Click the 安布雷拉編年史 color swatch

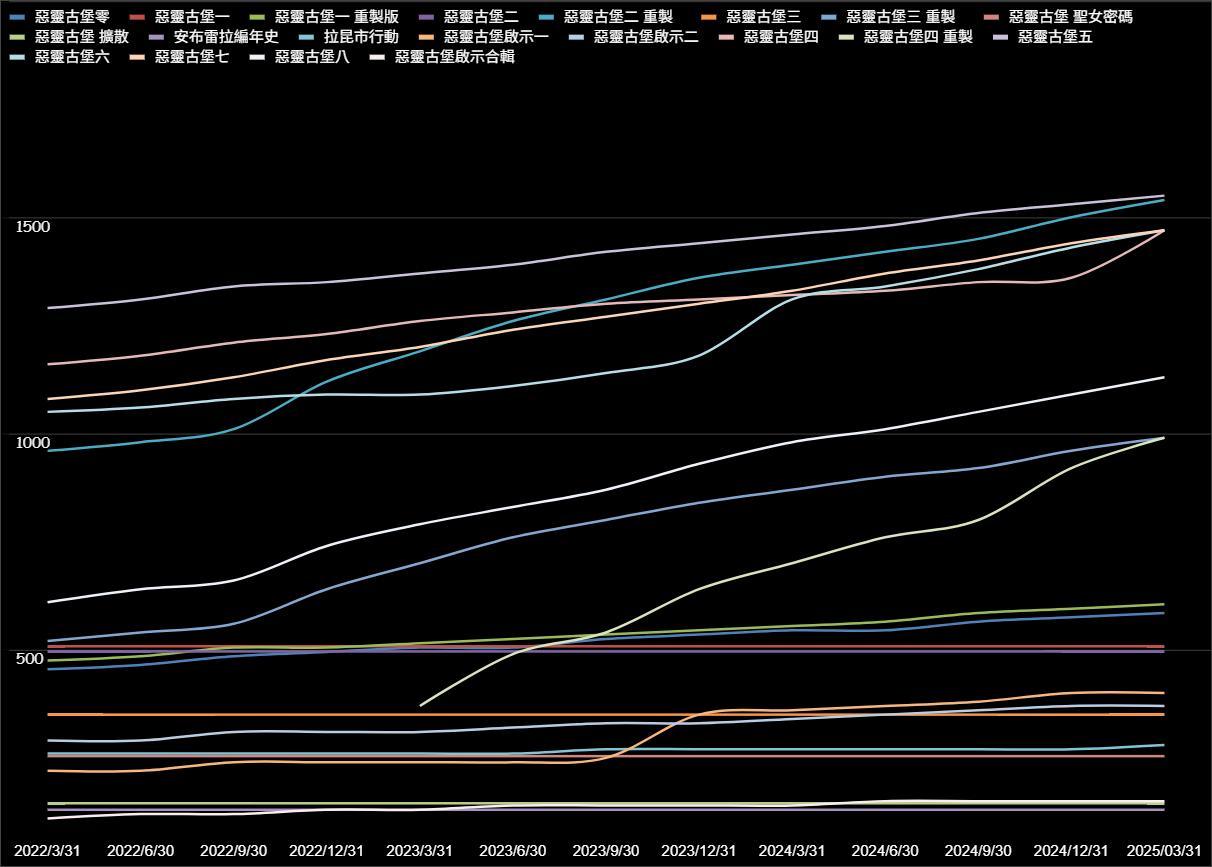tap(155, 37)
